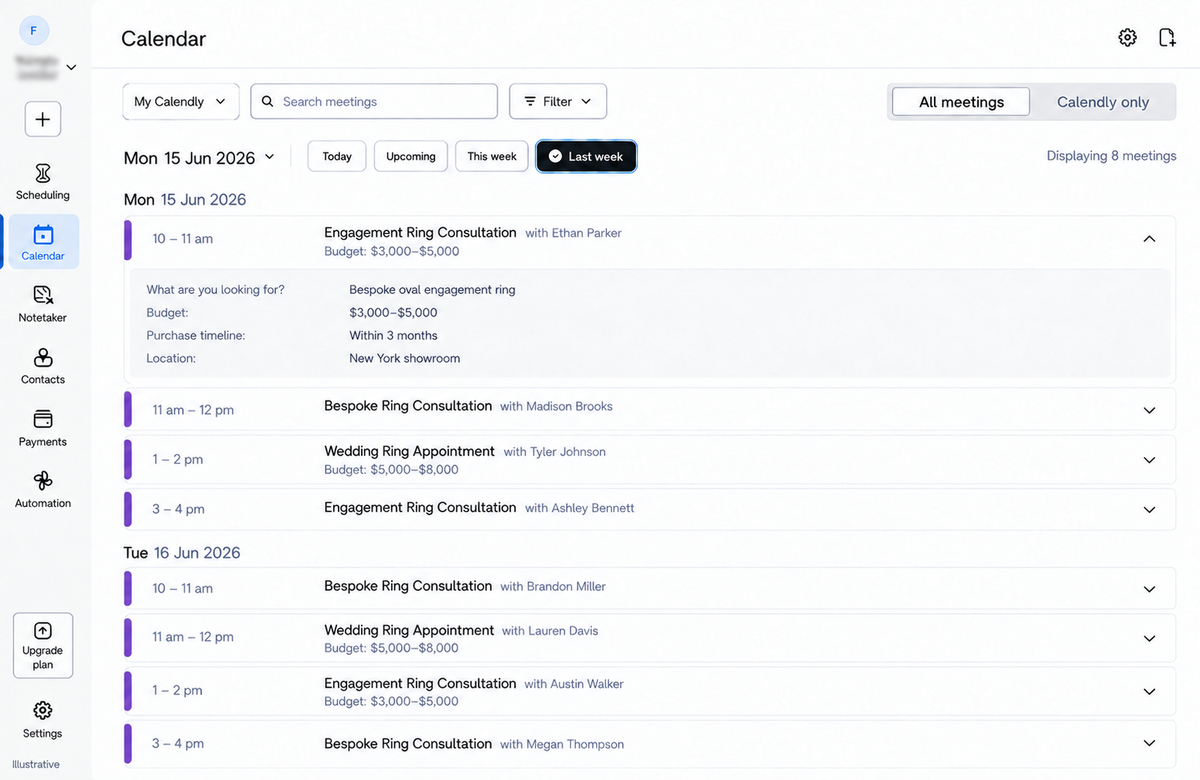Expand the Austin Walker meeting row
This screenshot has height=780, width=1200.
point(1149,691)
